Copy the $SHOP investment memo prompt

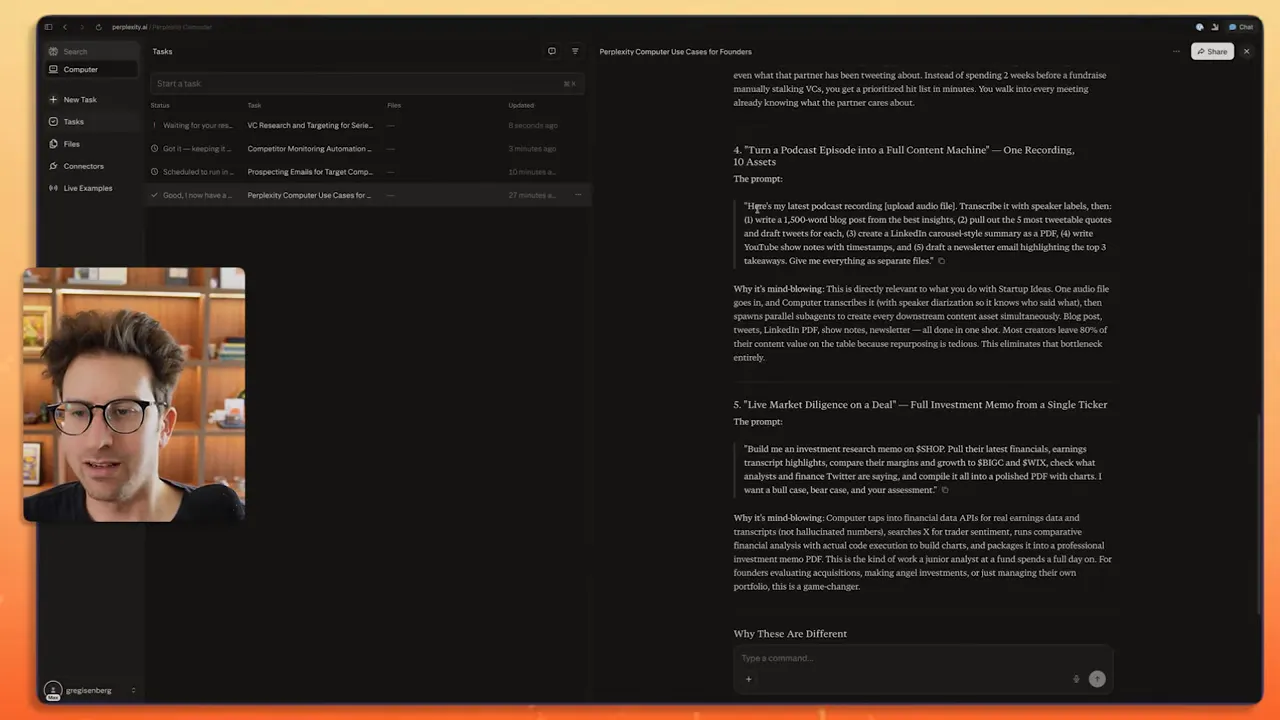click(945, 490)
